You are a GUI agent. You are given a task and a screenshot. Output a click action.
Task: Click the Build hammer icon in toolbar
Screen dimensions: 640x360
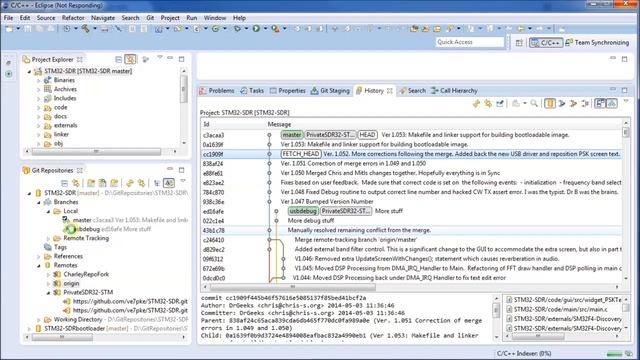click(86, 29)
